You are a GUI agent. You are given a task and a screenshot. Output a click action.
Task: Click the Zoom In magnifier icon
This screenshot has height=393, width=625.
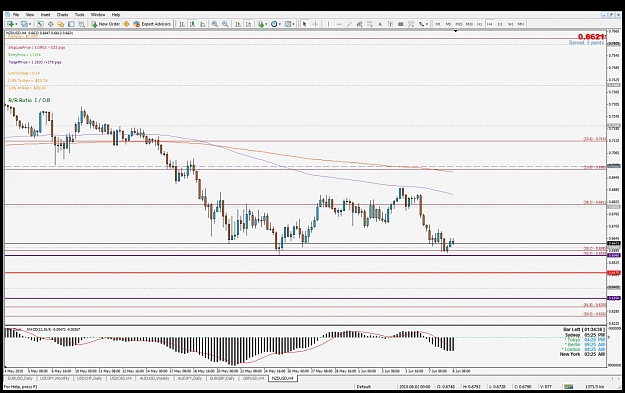pyautogui.click(x=215, y=24)
